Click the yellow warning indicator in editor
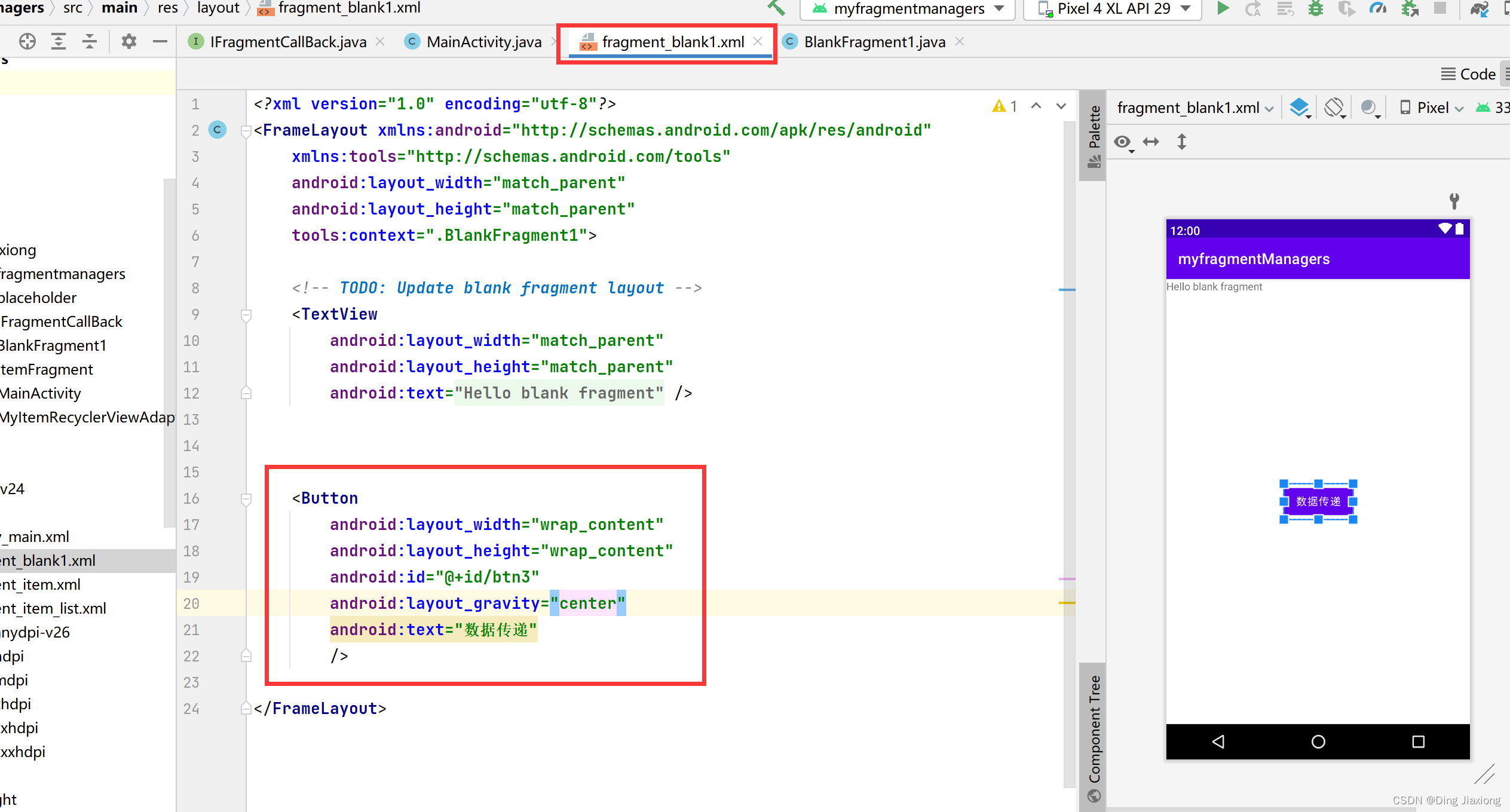The height and width of the screenshot is (812, 1510). pyautogui.click(x=1004, y=106)
